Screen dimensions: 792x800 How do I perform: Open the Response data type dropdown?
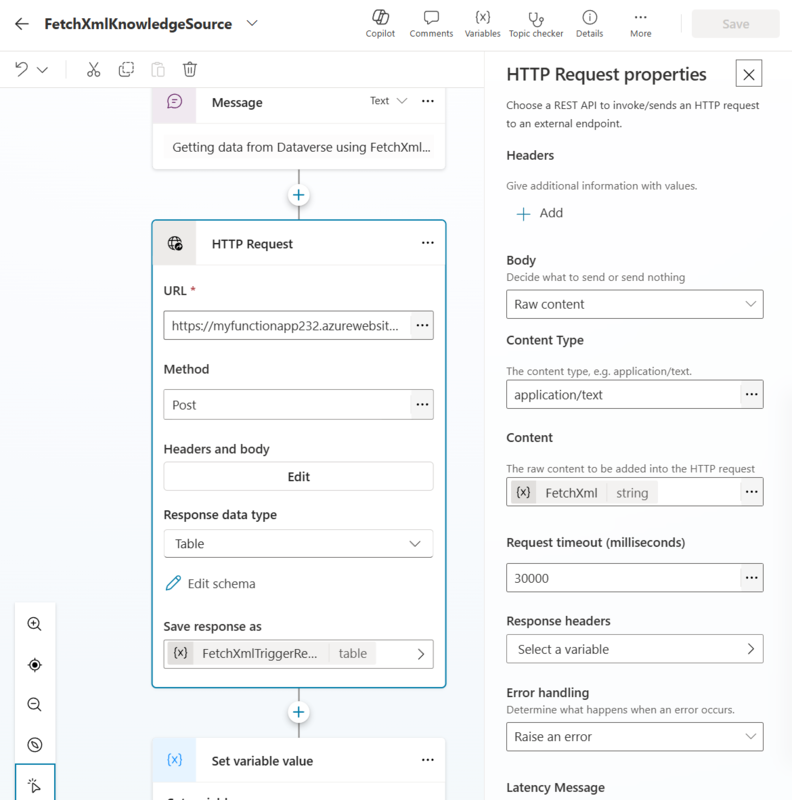(298, 544)
